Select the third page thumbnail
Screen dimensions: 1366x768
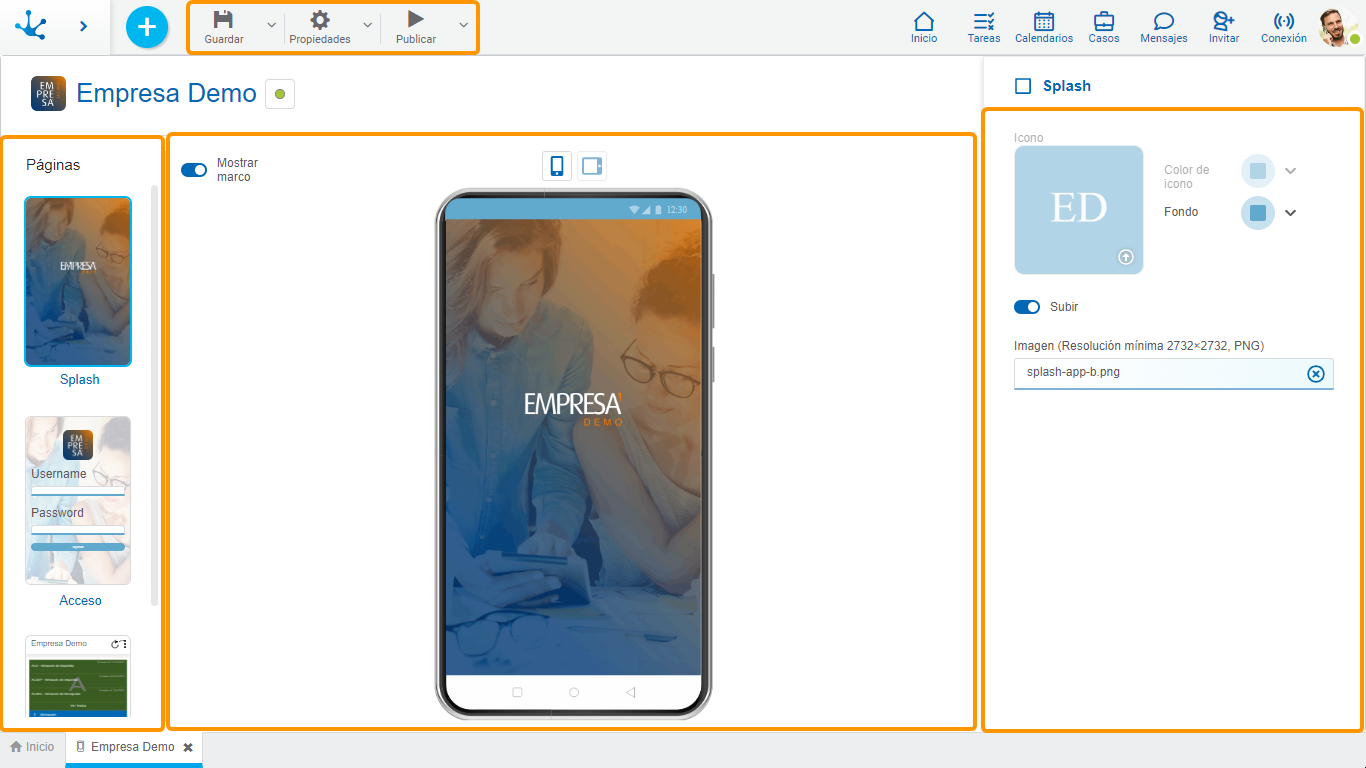coord(79,676)
